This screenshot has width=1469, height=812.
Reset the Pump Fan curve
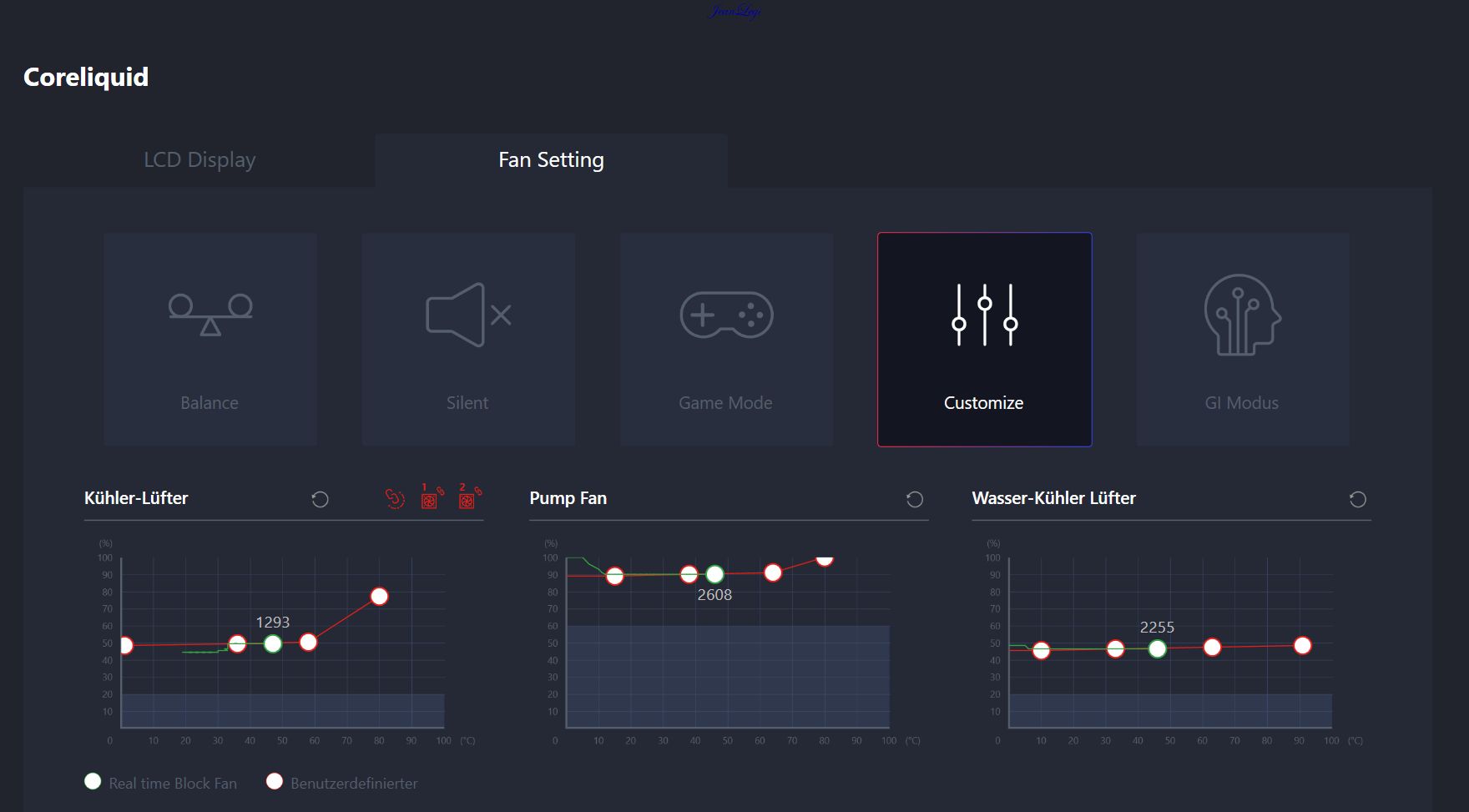[915, 499]
